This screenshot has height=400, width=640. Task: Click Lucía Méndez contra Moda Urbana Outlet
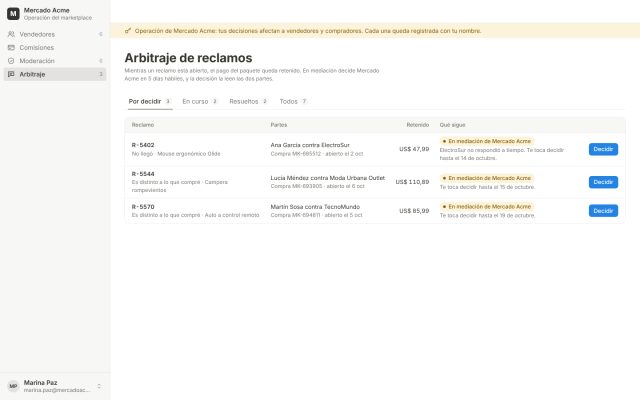coord(327,178)
